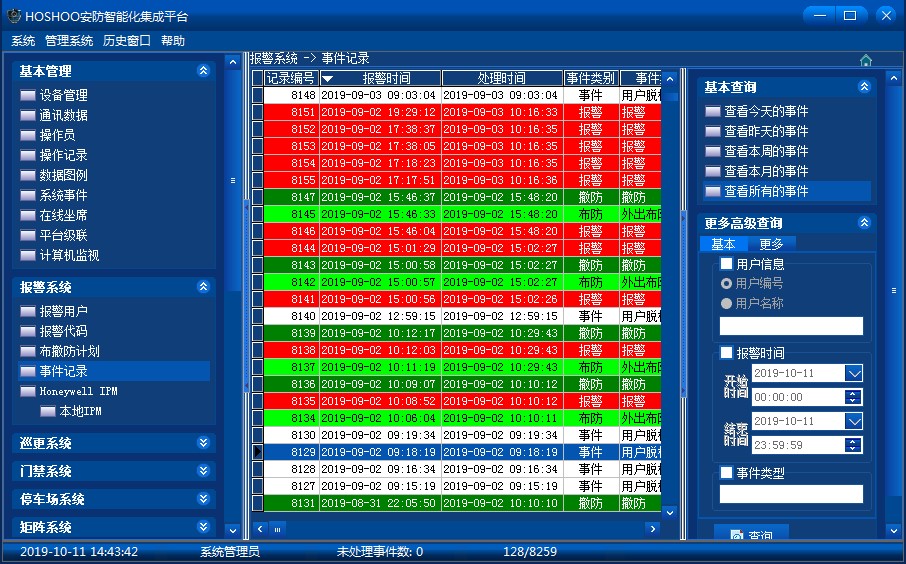Click 查看今天的事件 quick query

coord(766,111)
